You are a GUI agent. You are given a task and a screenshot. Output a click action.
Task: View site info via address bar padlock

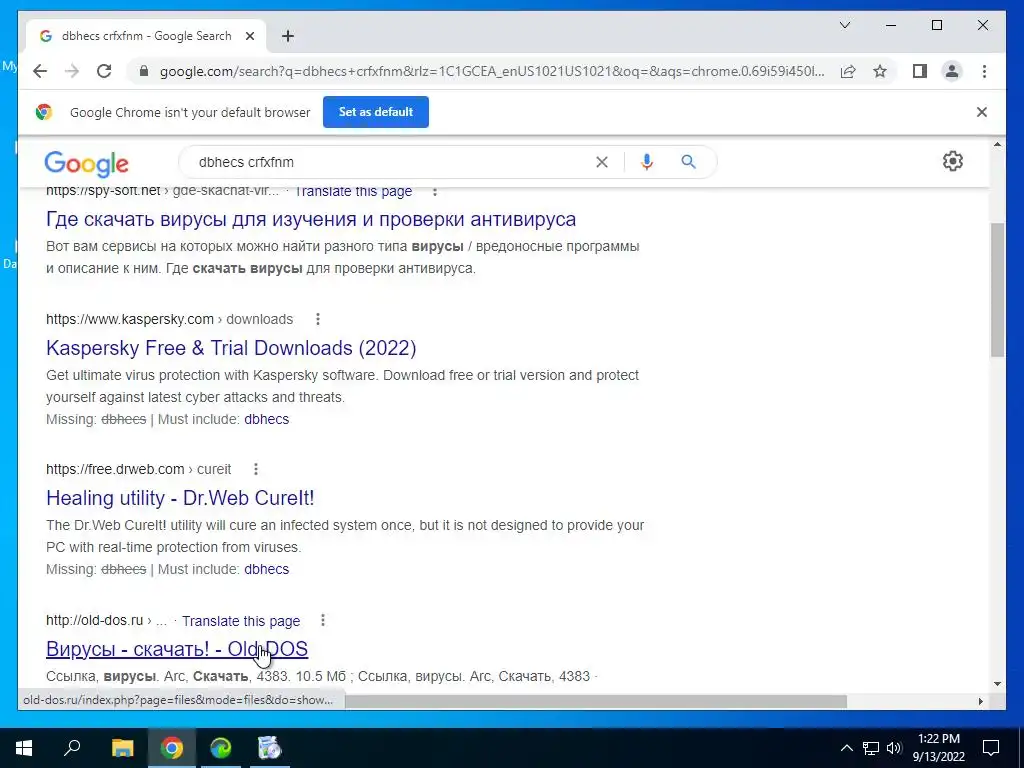144,71
